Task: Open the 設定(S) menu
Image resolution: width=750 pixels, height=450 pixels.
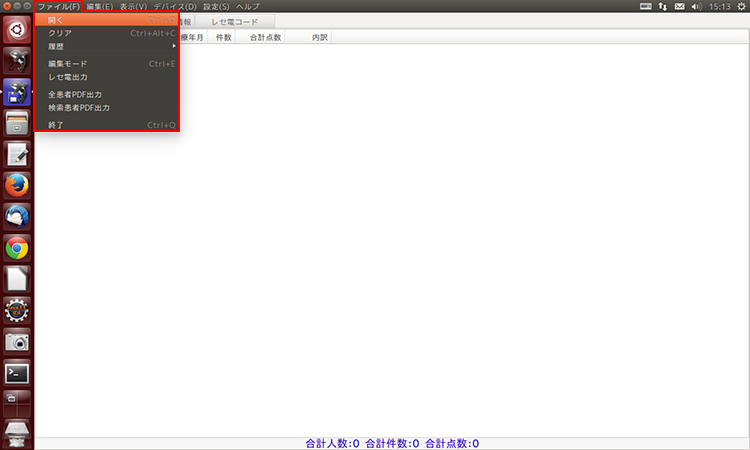Action: coord(216,7)
